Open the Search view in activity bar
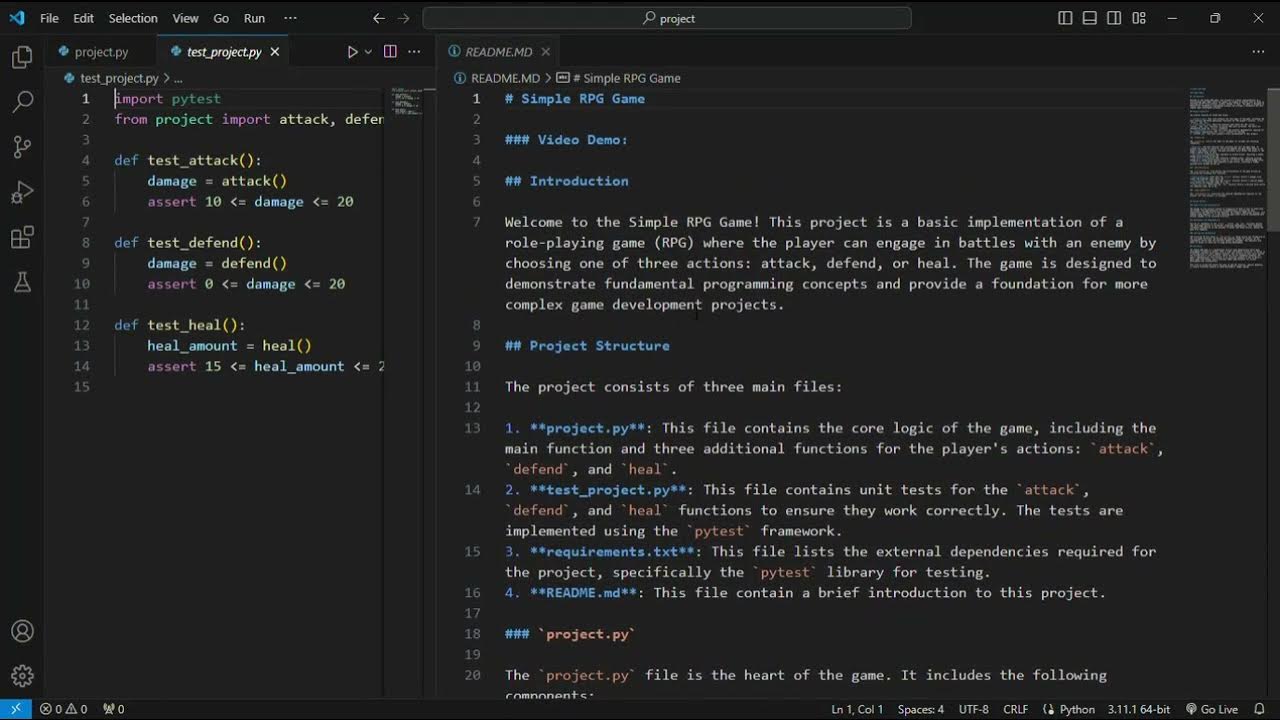This screenshot has width=1280, height=720. [x=22, y=101]
